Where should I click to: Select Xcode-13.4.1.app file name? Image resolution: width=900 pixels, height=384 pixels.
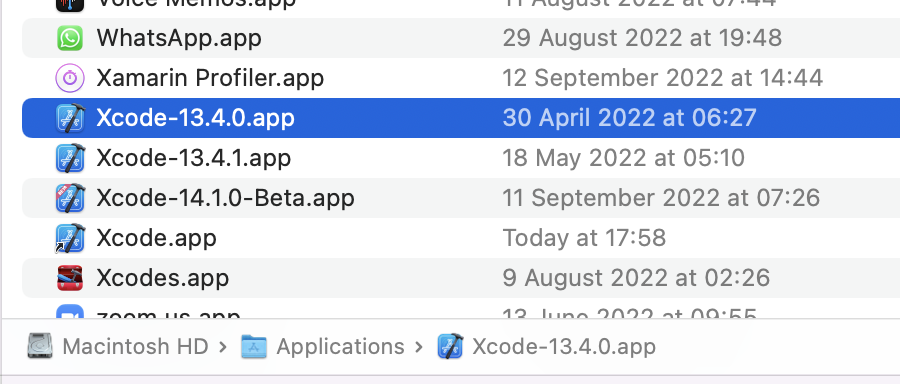pos(193,158)
